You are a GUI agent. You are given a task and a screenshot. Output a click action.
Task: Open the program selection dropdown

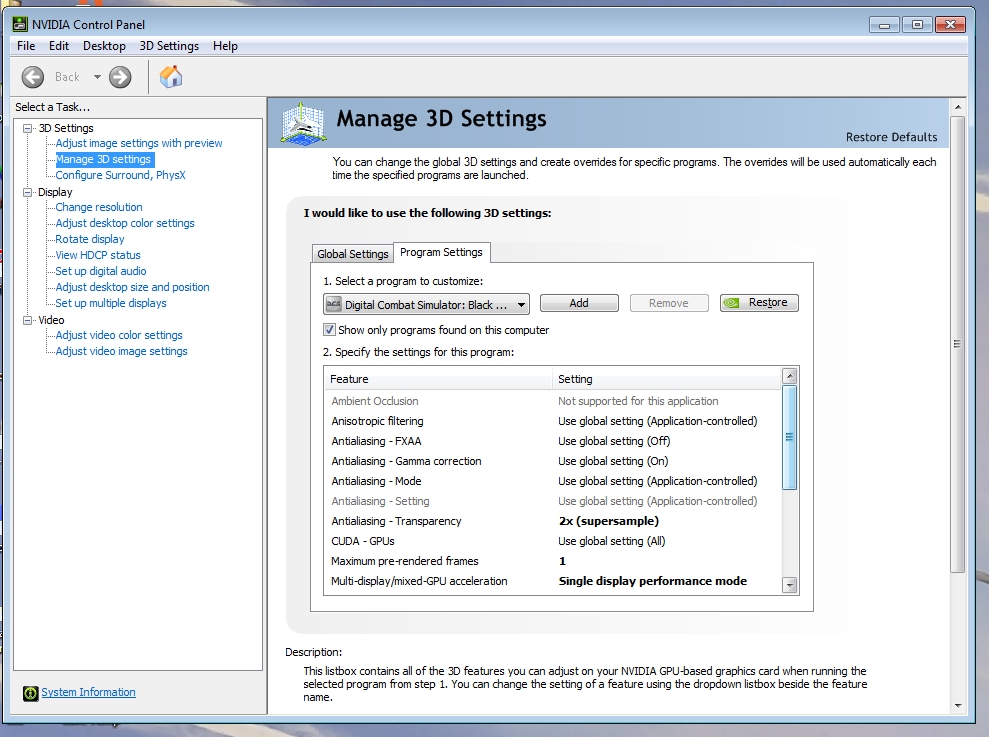point(426,305)
